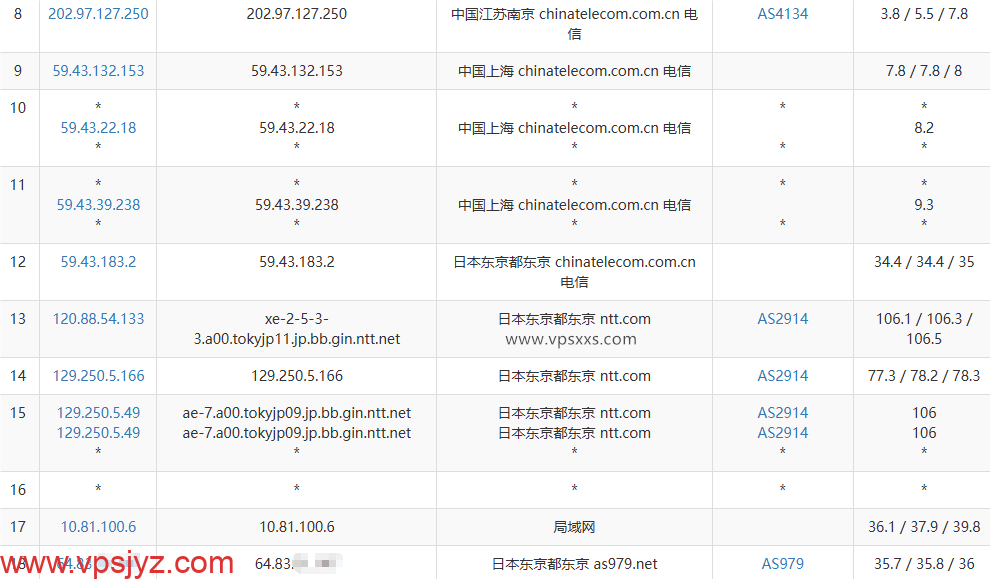The image size is (990, 579).
Task: Click location 日本东京都东京 chinatelecom.com.cn 电信 in hop 12
Action: 575,272
